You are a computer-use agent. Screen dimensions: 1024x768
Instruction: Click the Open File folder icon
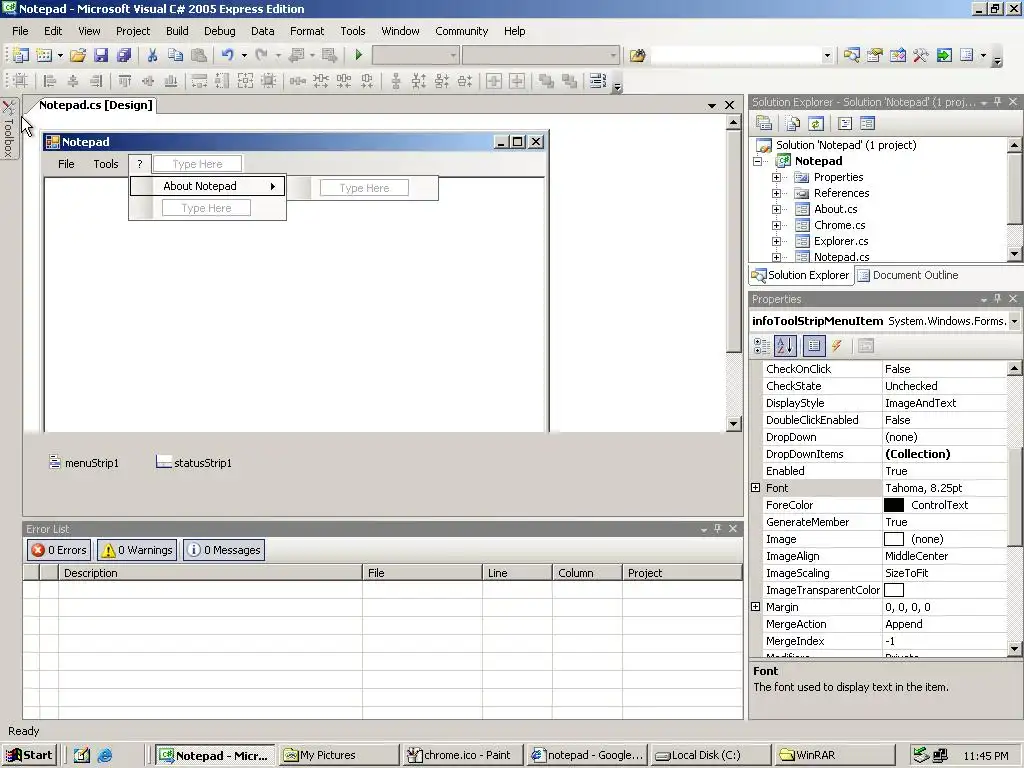pyautogui.click(x=78, y=55)
